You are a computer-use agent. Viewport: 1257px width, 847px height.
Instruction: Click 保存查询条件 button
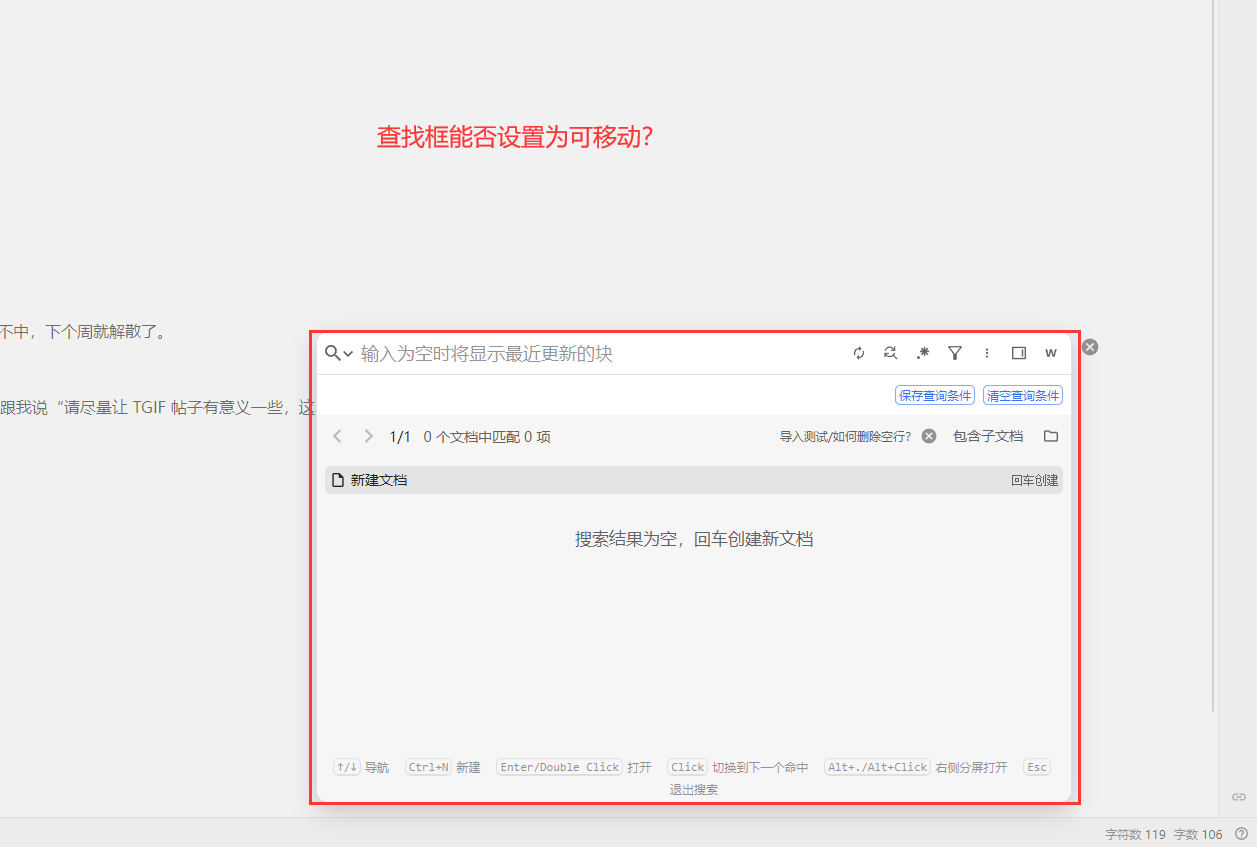[x=934, y=396]
